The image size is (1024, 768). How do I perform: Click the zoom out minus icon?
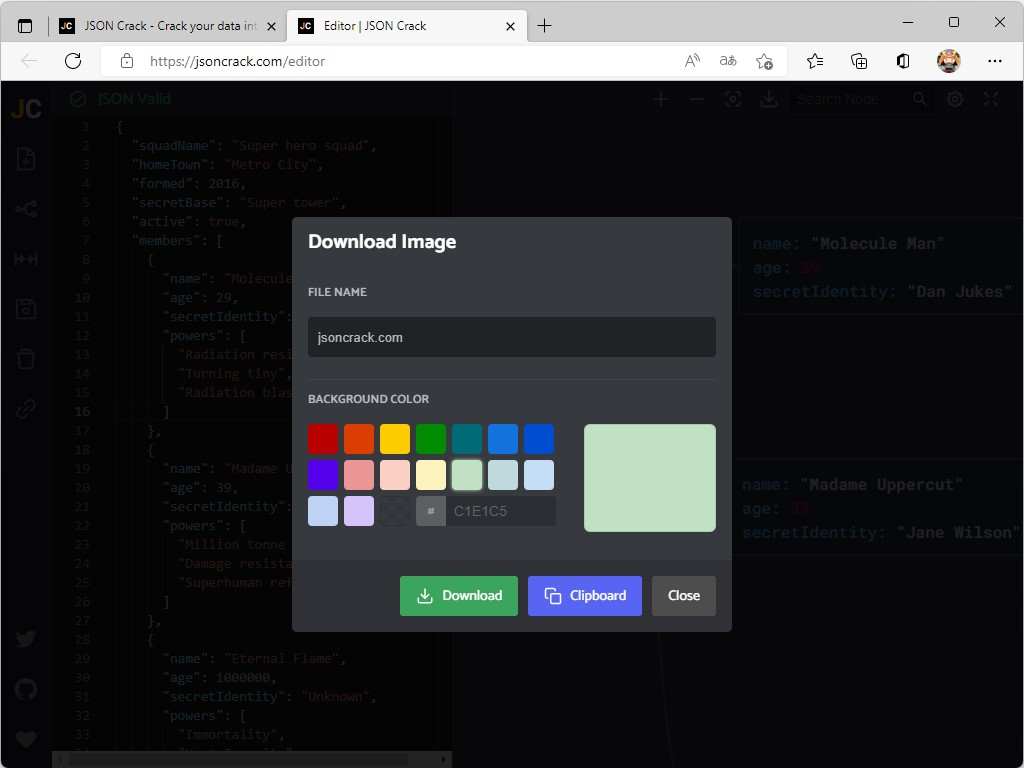pyautogui.click(x=697, y=99)
